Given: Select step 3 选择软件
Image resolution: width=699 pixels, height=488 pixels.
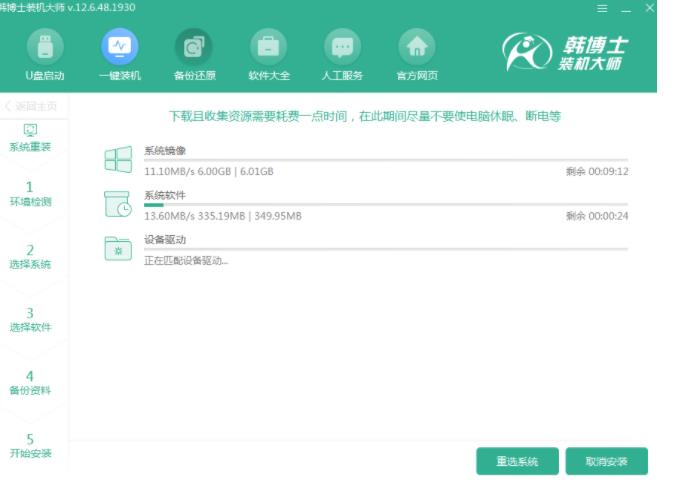Looking at the screenshot, I should click(30, 319).
